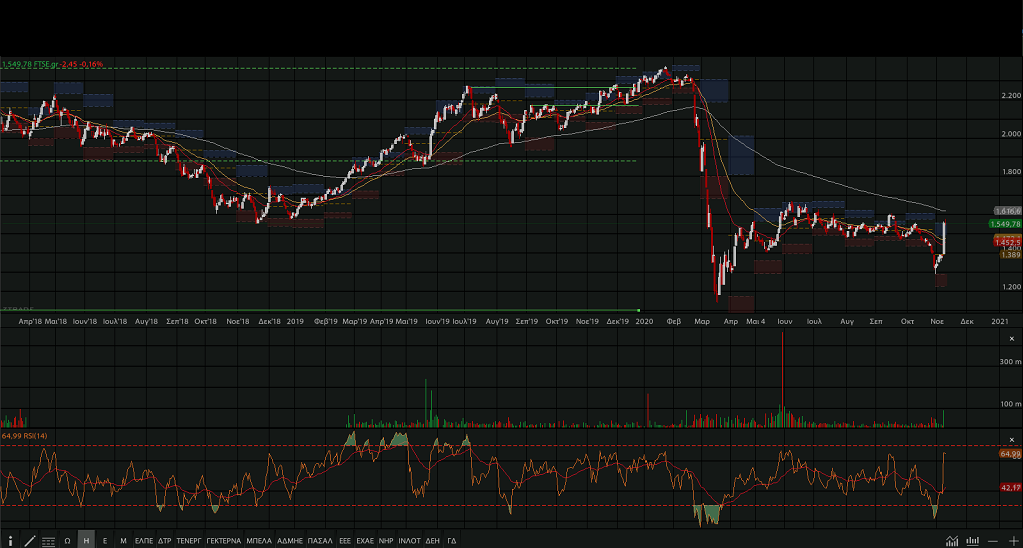Click the chart indicators icon
Screen dimensions: 1023x548
pos(950,540)
